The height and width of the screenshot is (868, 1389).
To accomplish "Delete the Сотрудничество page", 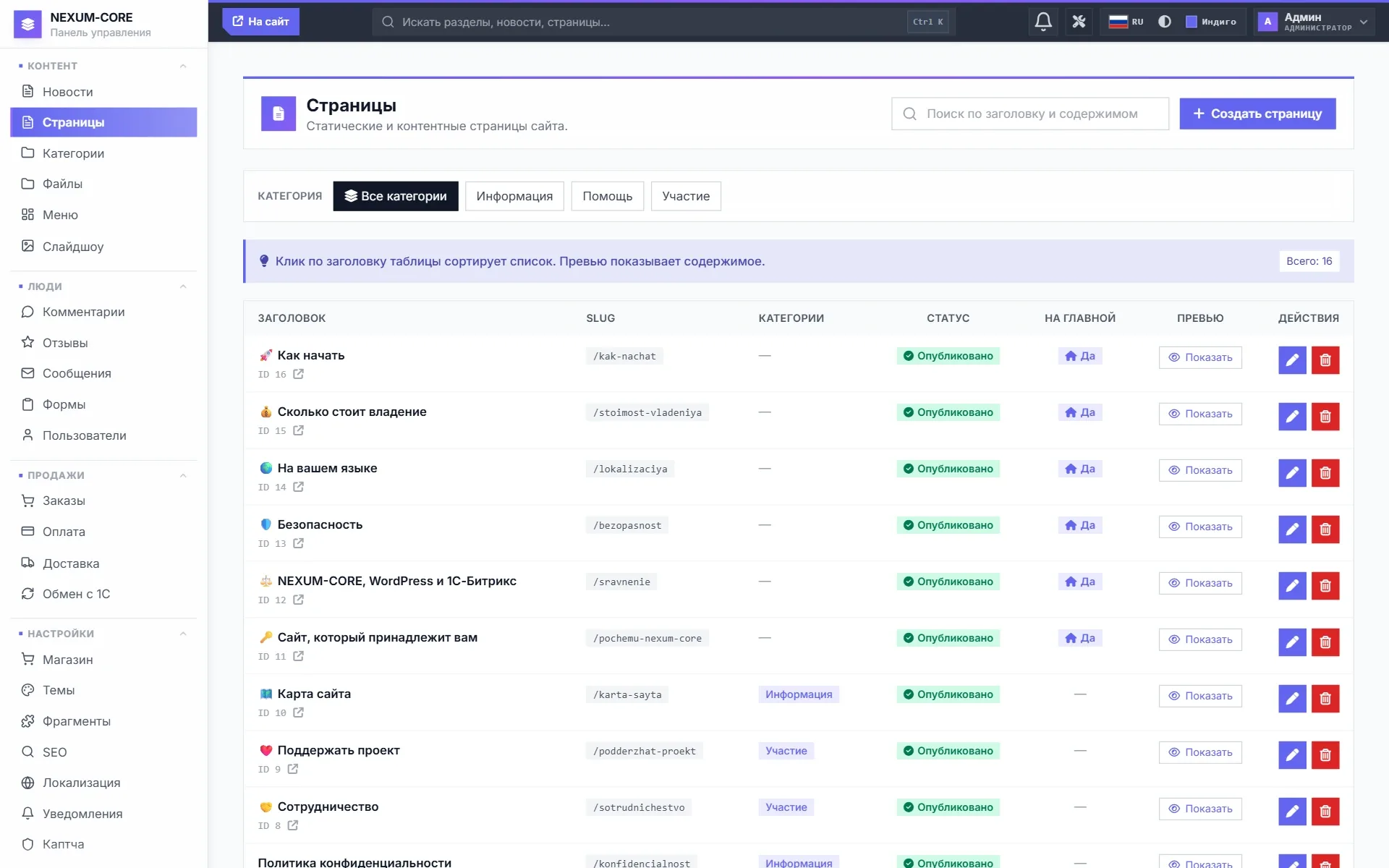I will pos(1325,811).
